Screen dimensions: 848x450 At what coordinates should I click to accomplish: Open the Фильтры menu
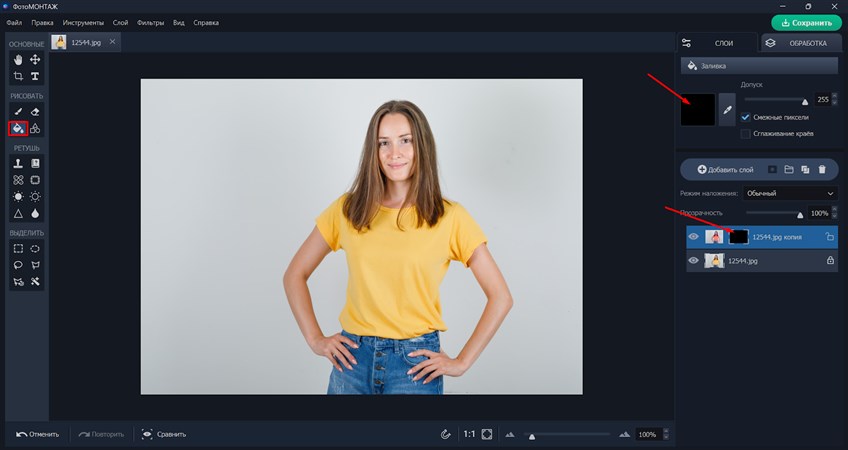tap(152, 22)
